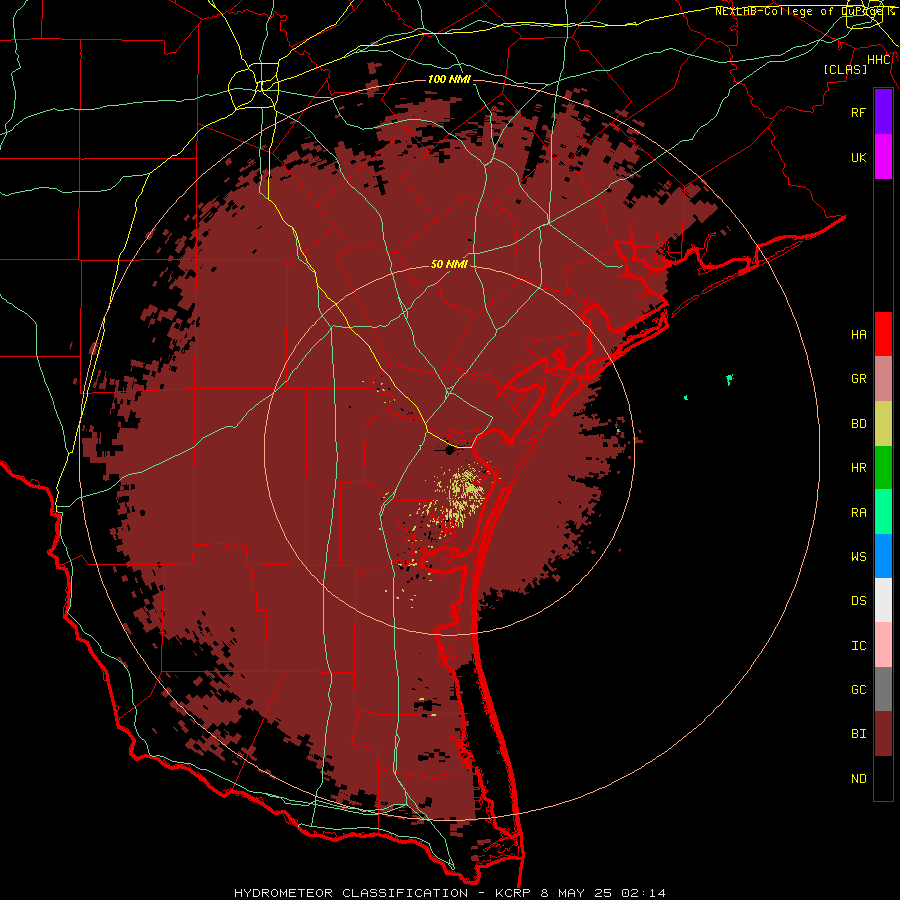Image resolution: width=900 pixels, height=900 pixels.
Task: Click the ND black legend swatch
Action: point(883,778)
